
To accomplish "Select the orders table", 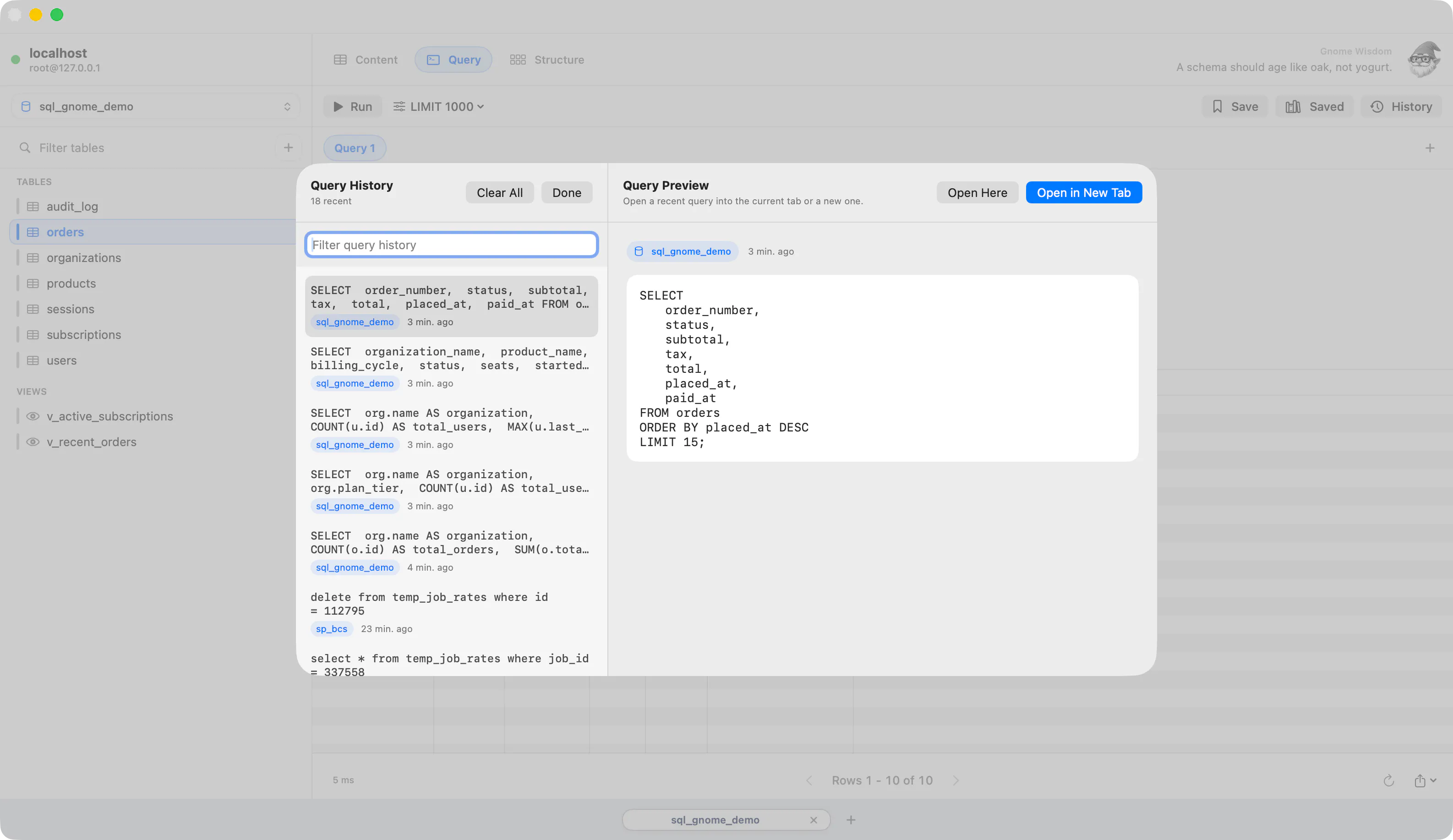I will [x=153, y=232].
